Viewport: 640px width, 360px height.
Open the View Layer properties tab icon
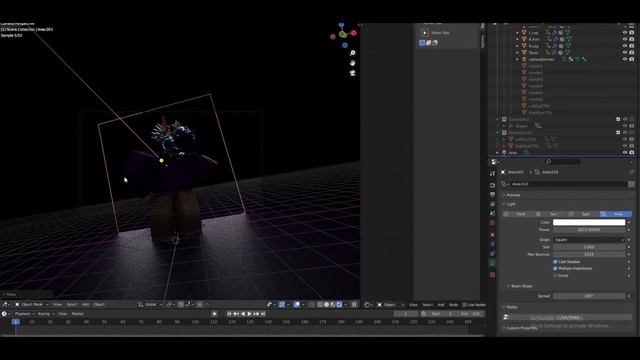pos(493,204)
